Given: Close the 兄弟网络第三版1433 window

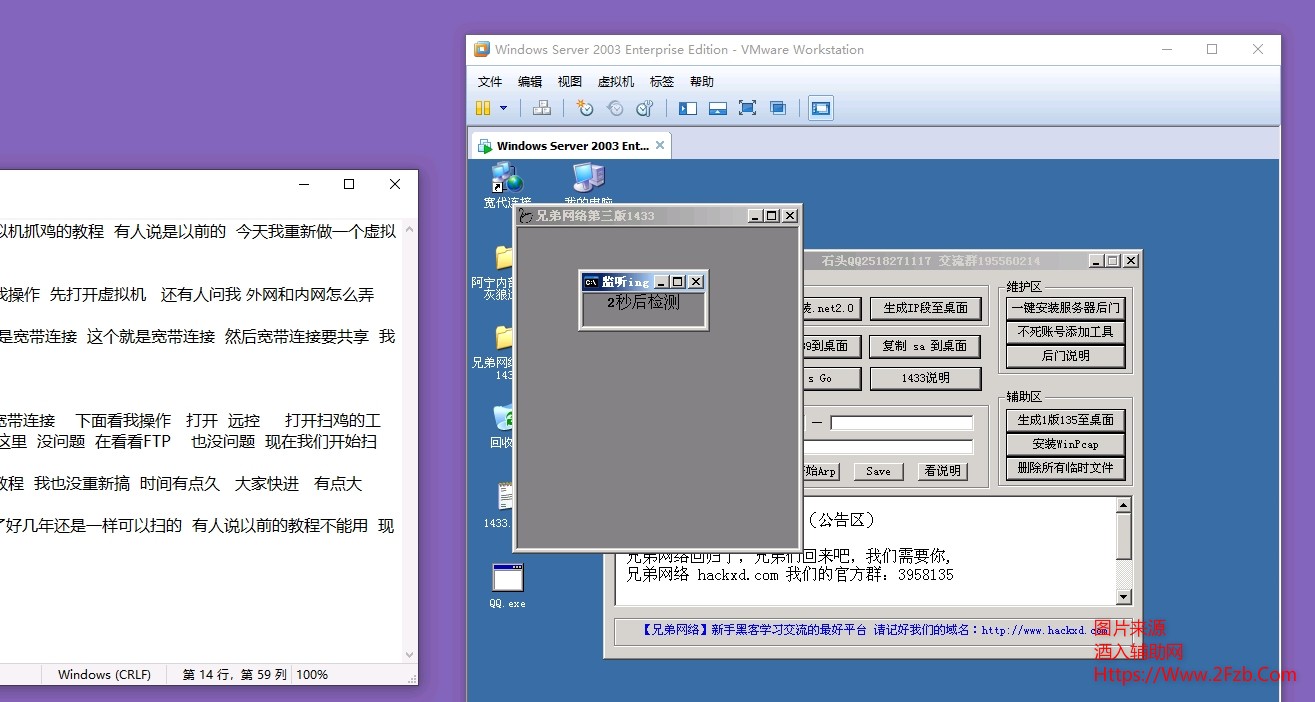Looking at the screenshot, I should click(790, 216).
